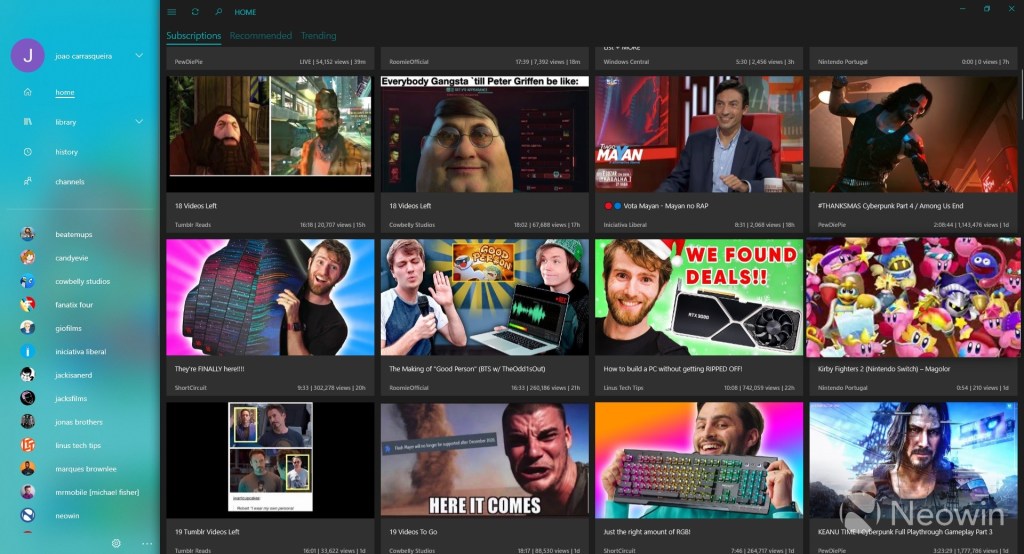Open the 'HERE IT COMES' video thumbnail
Screen dimensions: 1024x554
484,460
